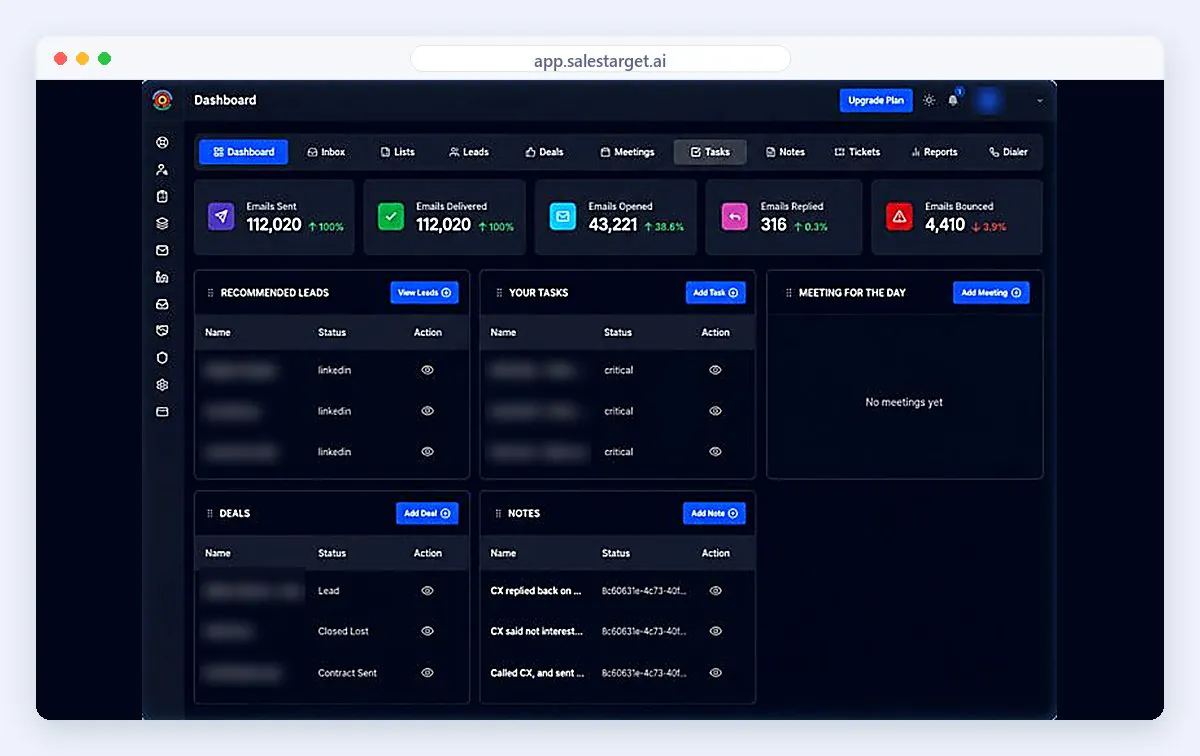The width and height of the screenshot is (1200, 756).
Task: Click the Add Meeting button
Action: 991,293
